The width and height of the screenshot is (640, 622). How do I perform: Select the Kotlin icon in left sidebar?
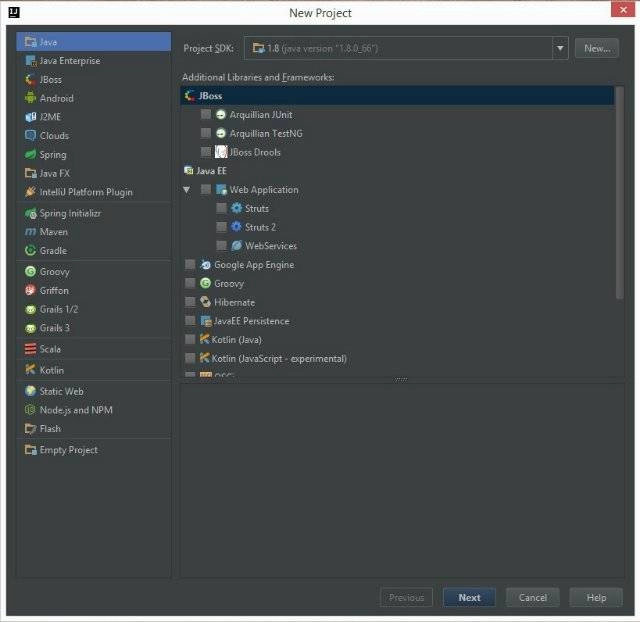31,370
